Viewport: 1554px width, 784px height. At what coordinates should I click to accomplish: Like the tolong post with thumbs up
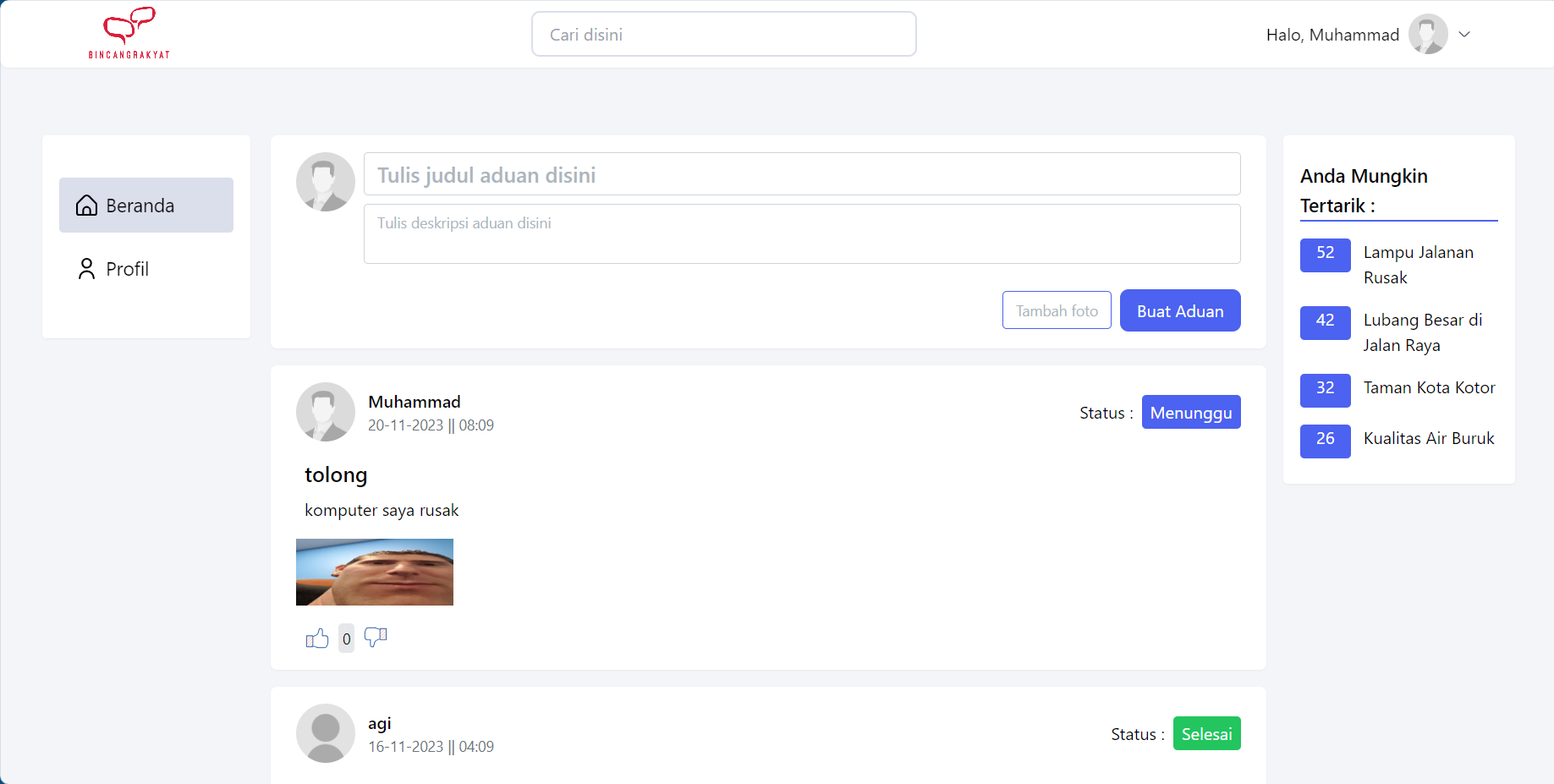(x=317, y=638)
